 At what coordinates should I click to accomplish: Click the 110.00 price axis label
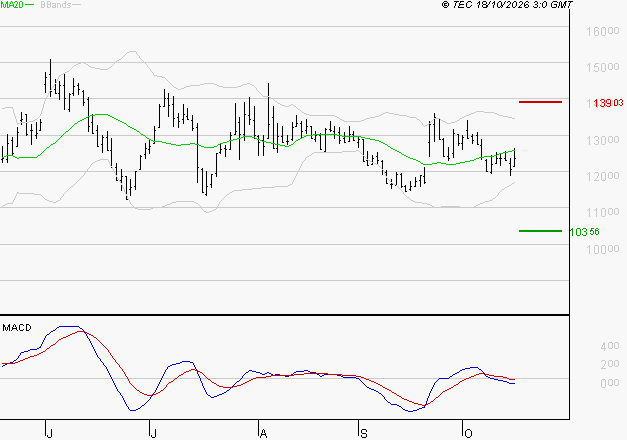(x=603, y=212)
